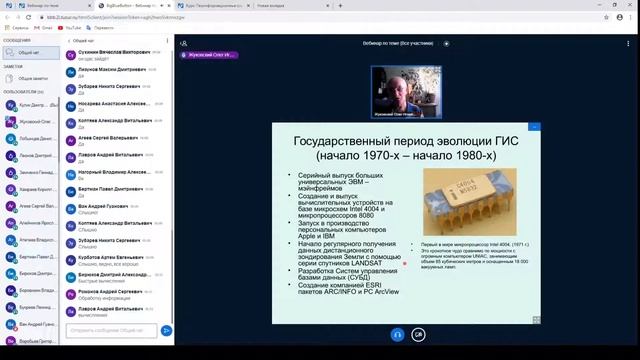Select user Ван Андрей in the users list
640x360 pixels.
[x=31, y=324]
